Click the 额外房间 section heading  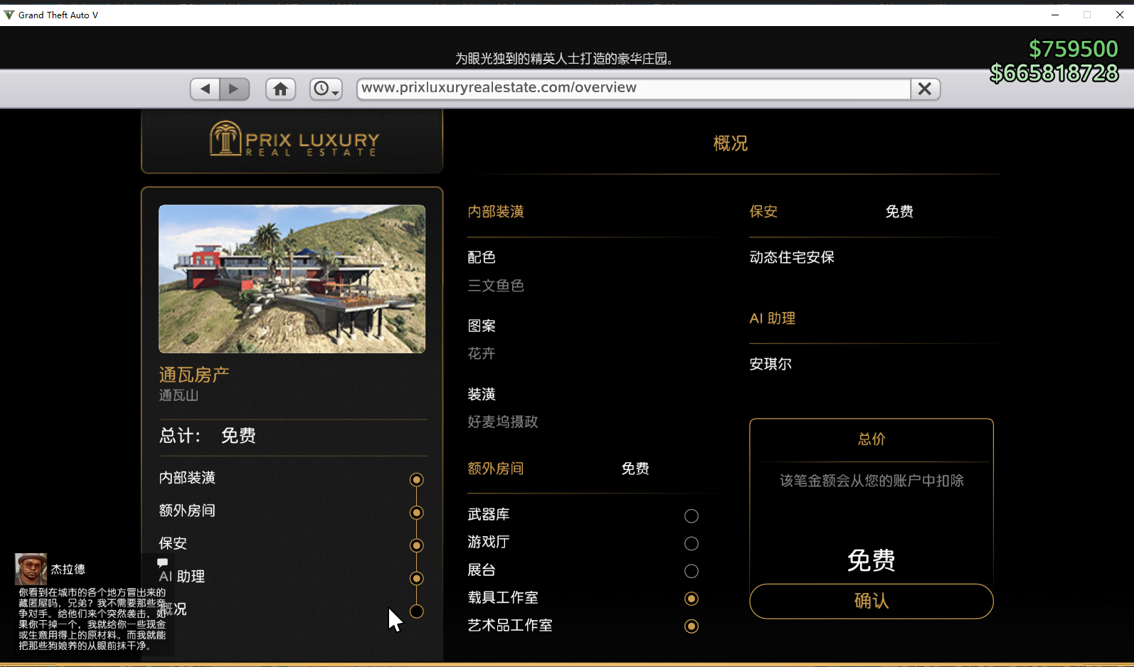[x=495, y=468]
